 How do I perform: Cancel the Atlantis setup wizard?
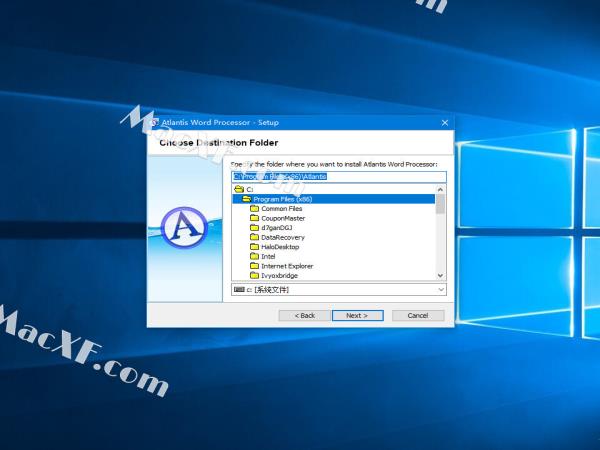(x=418, y=315)
